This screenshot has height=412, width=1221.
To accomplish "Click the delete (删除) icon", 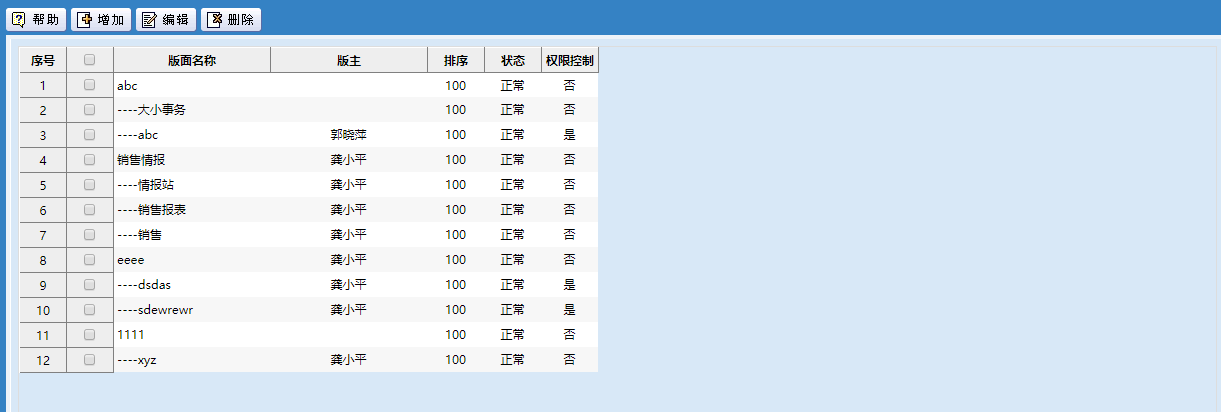I will 214,19.
